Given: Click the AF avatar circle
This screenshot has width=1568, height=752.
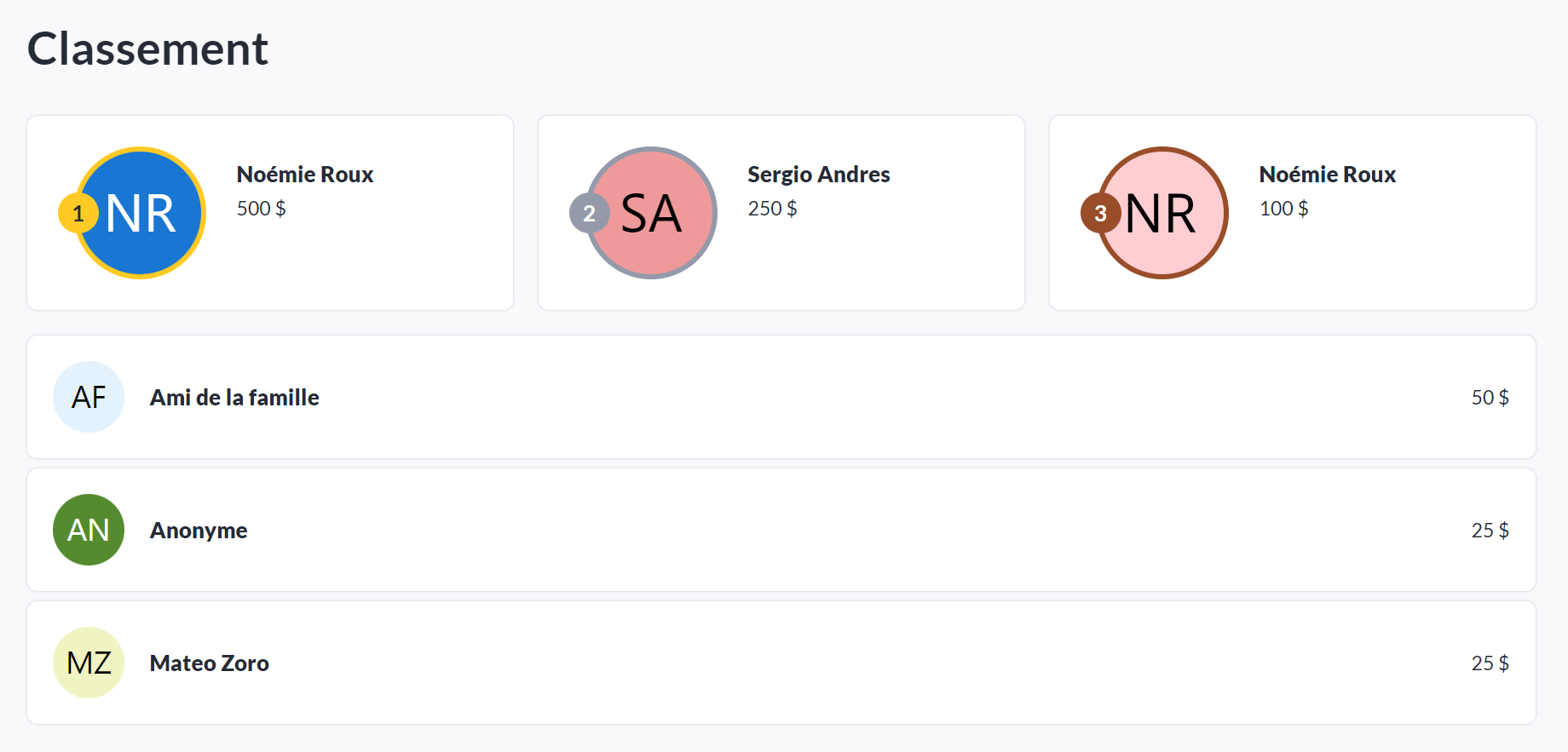Looking at the screenshot, I should tap(89, 397).
